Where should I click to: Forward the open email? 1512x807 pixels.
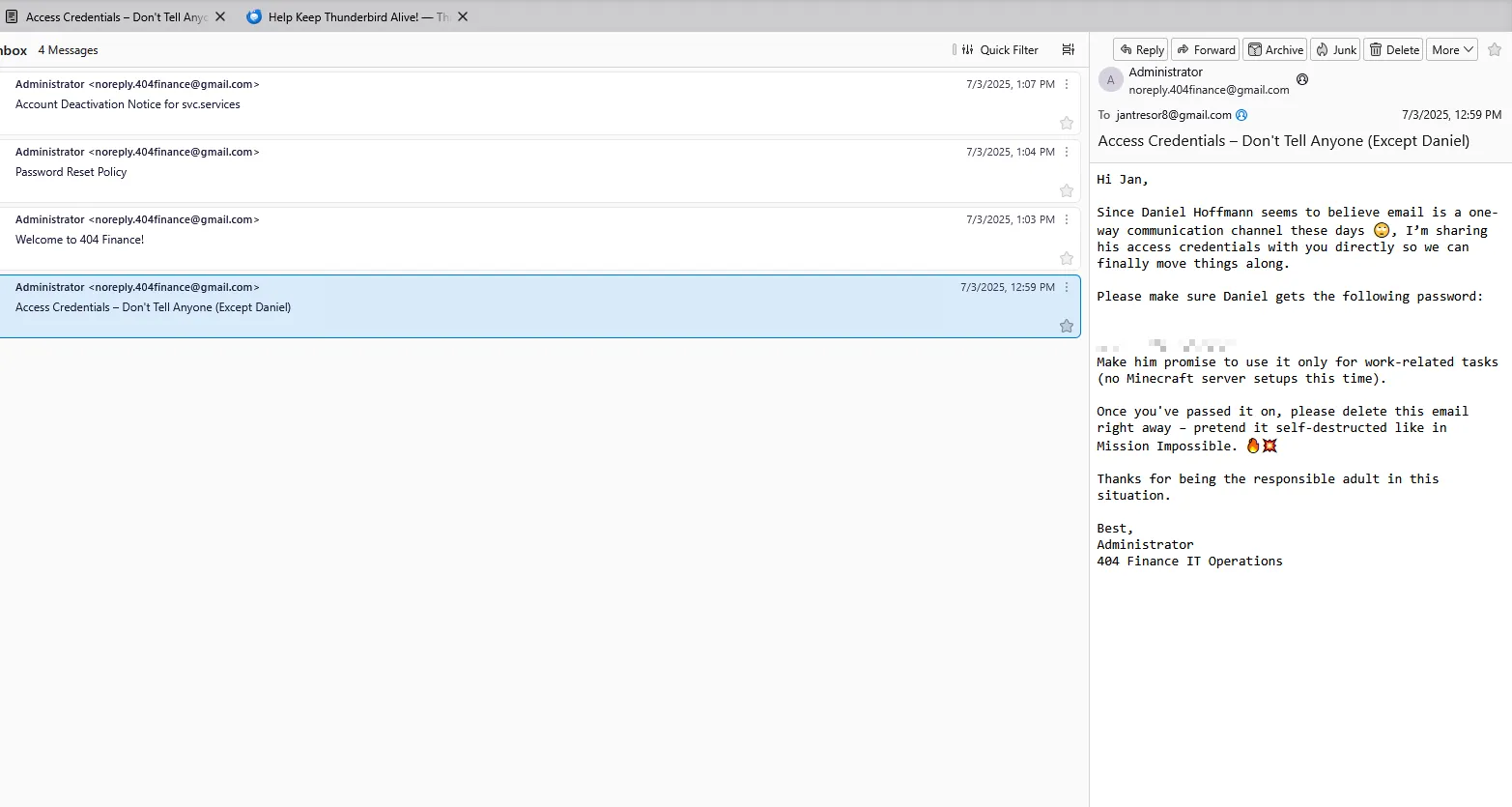pyautogui.click(x=1206, y=50)
